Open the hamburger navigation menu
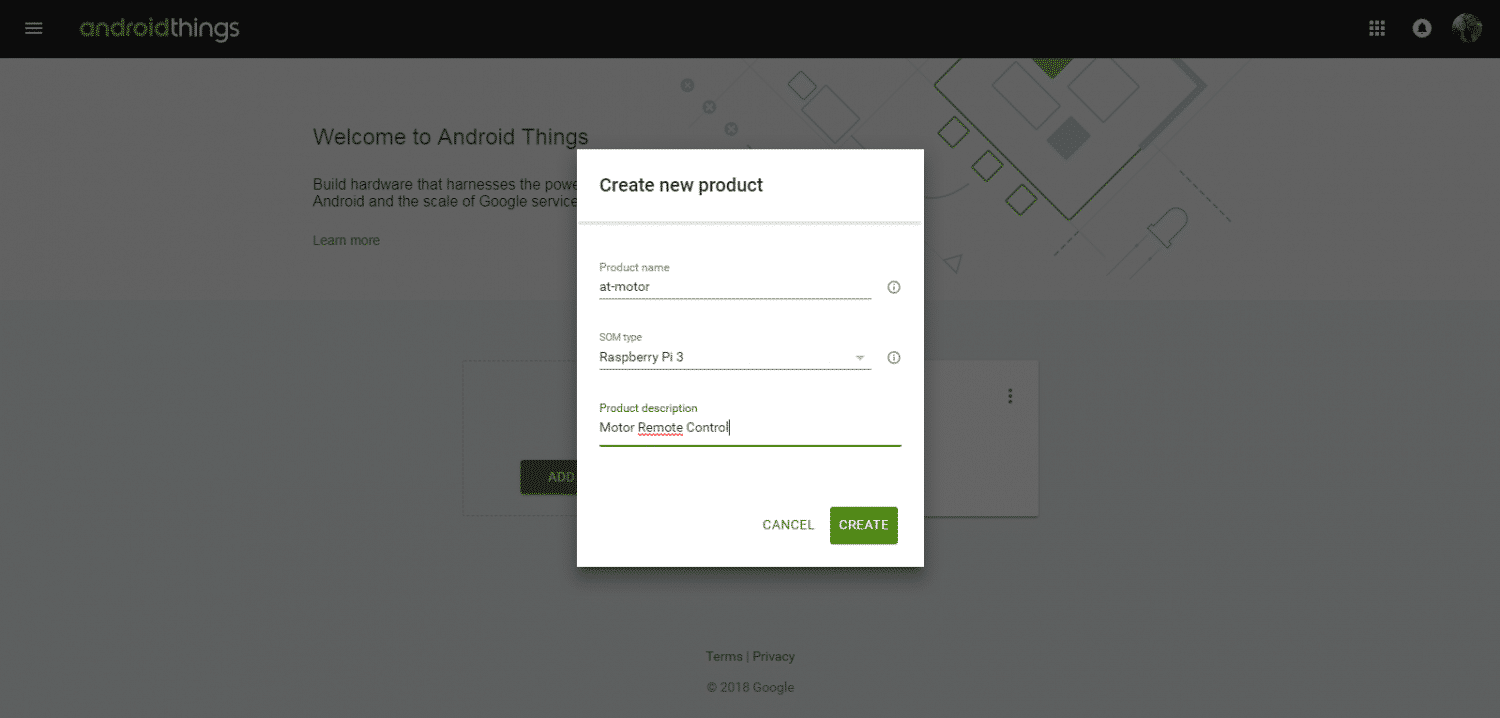The image size is (1500, 718). coord(34,28)
